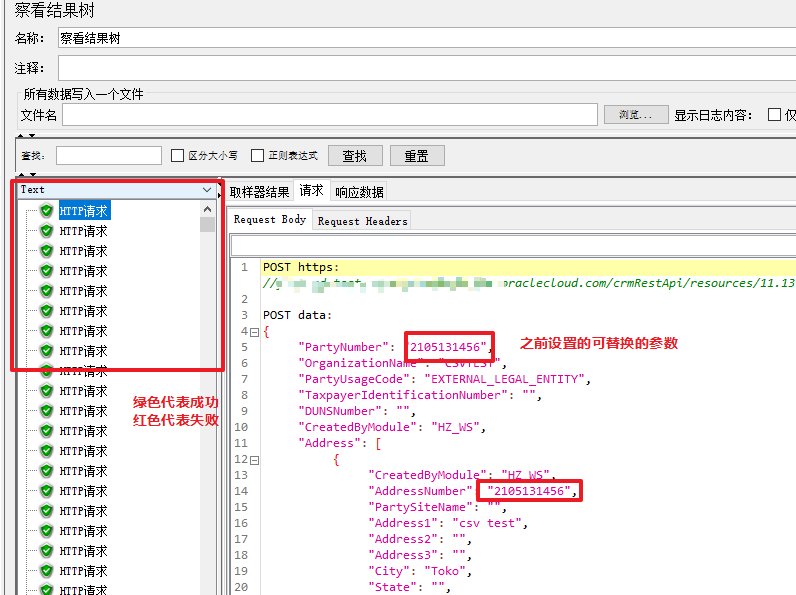Click the 察看结果树 panel title

54,10
